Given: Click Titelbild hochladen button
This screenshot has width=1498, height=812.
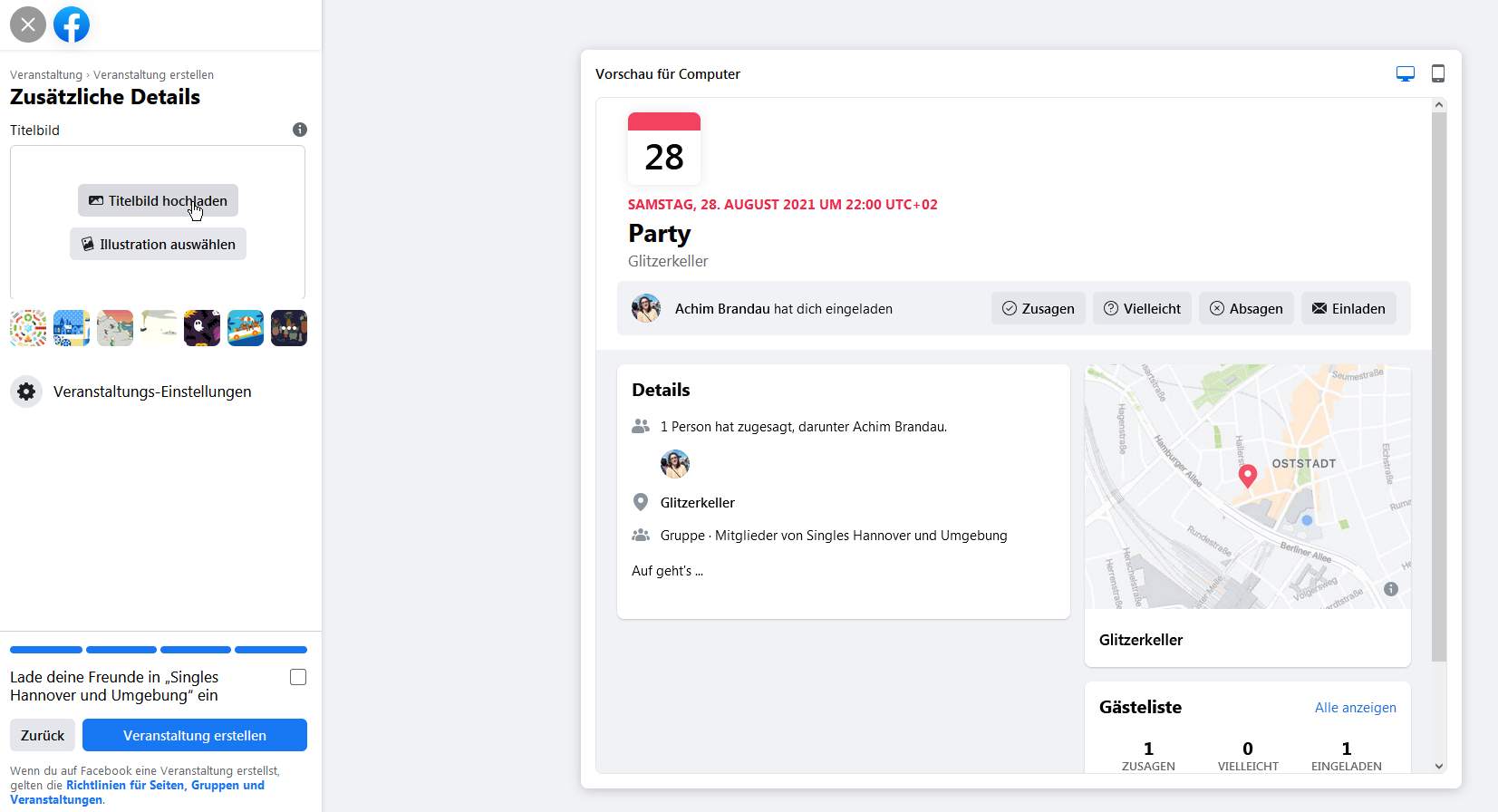Looking at the screenshot, I should (158, 200).
